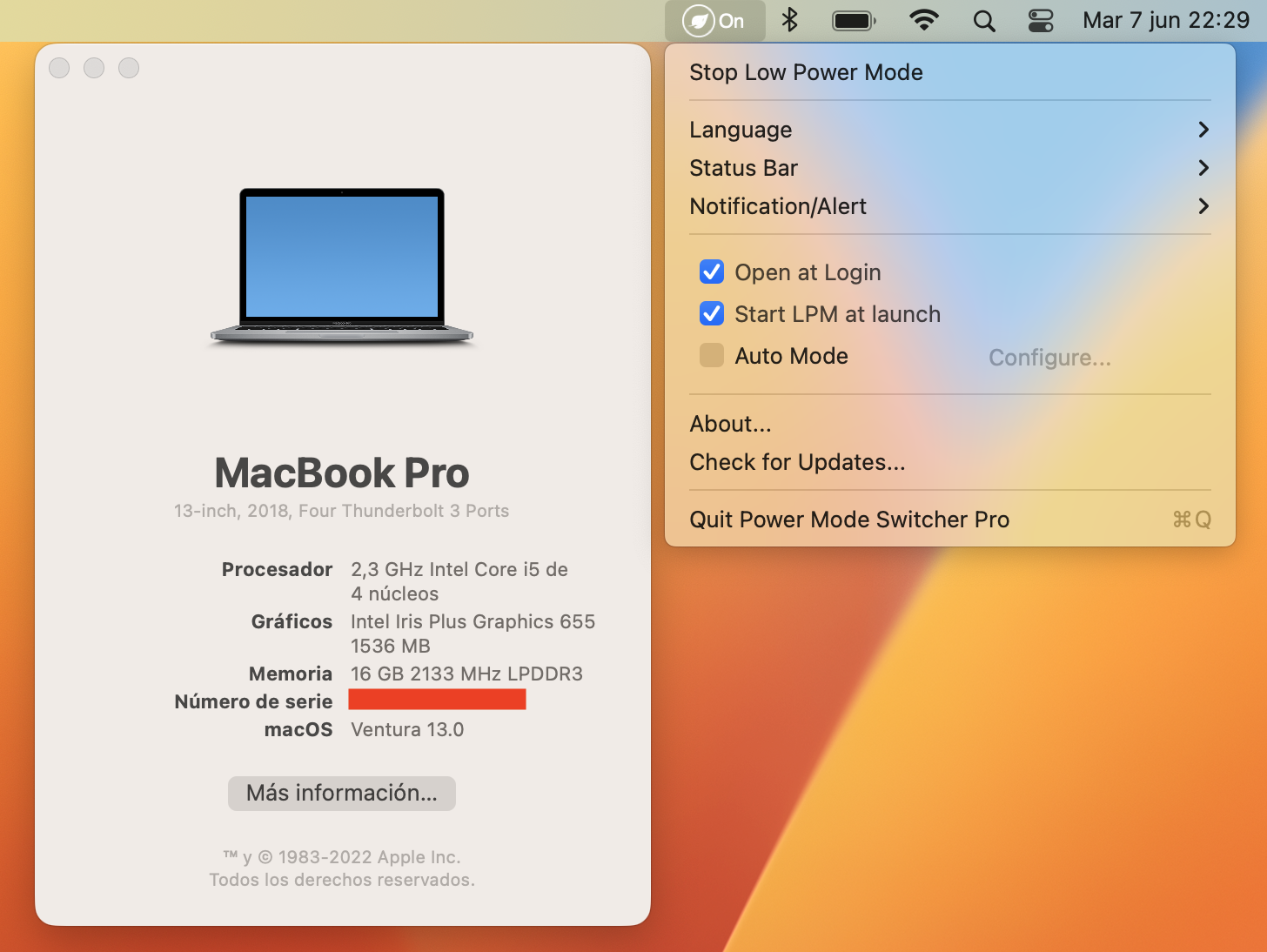Click the MacBook Pro laptop image

point(342,266)
